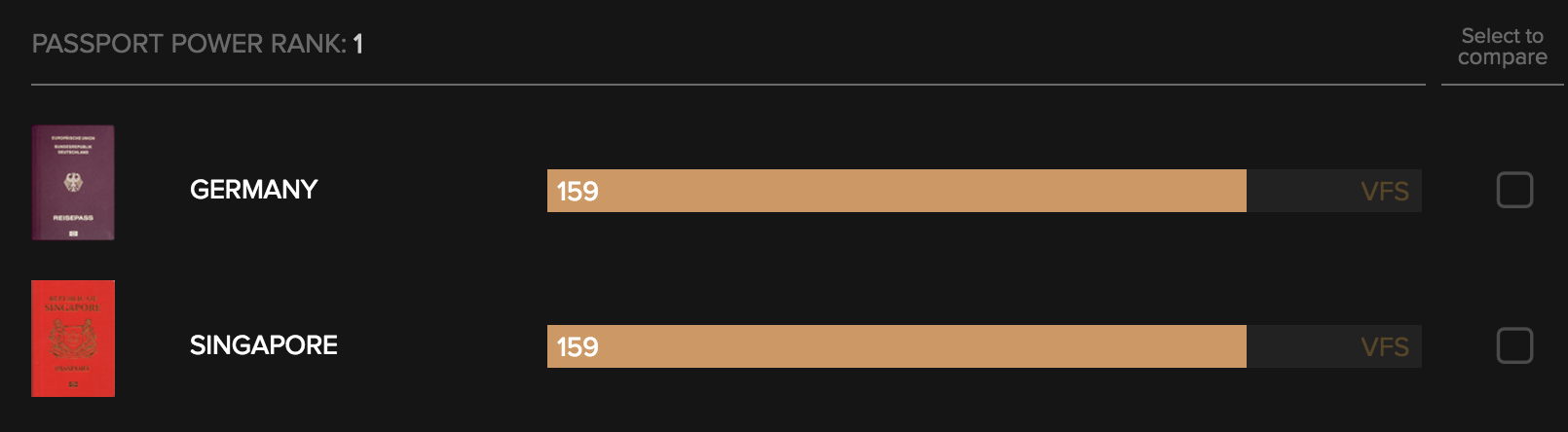This screenshot has height=432, width=1568.
Task: Click the eagle emblem on German passport
Action: point(73,181)
